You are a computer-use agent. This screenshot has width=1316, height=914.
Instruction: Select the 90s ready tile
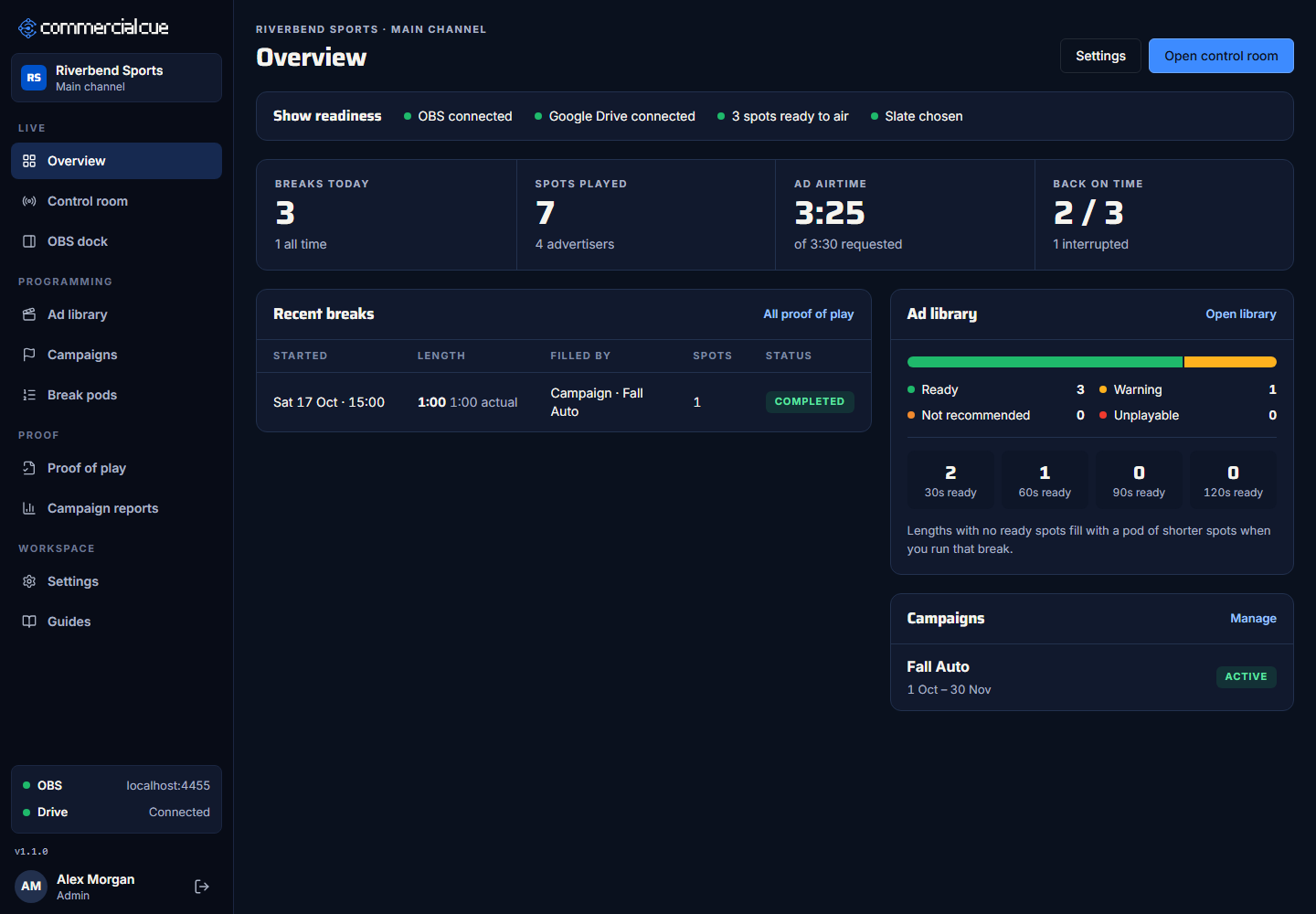coord(1139,480)
